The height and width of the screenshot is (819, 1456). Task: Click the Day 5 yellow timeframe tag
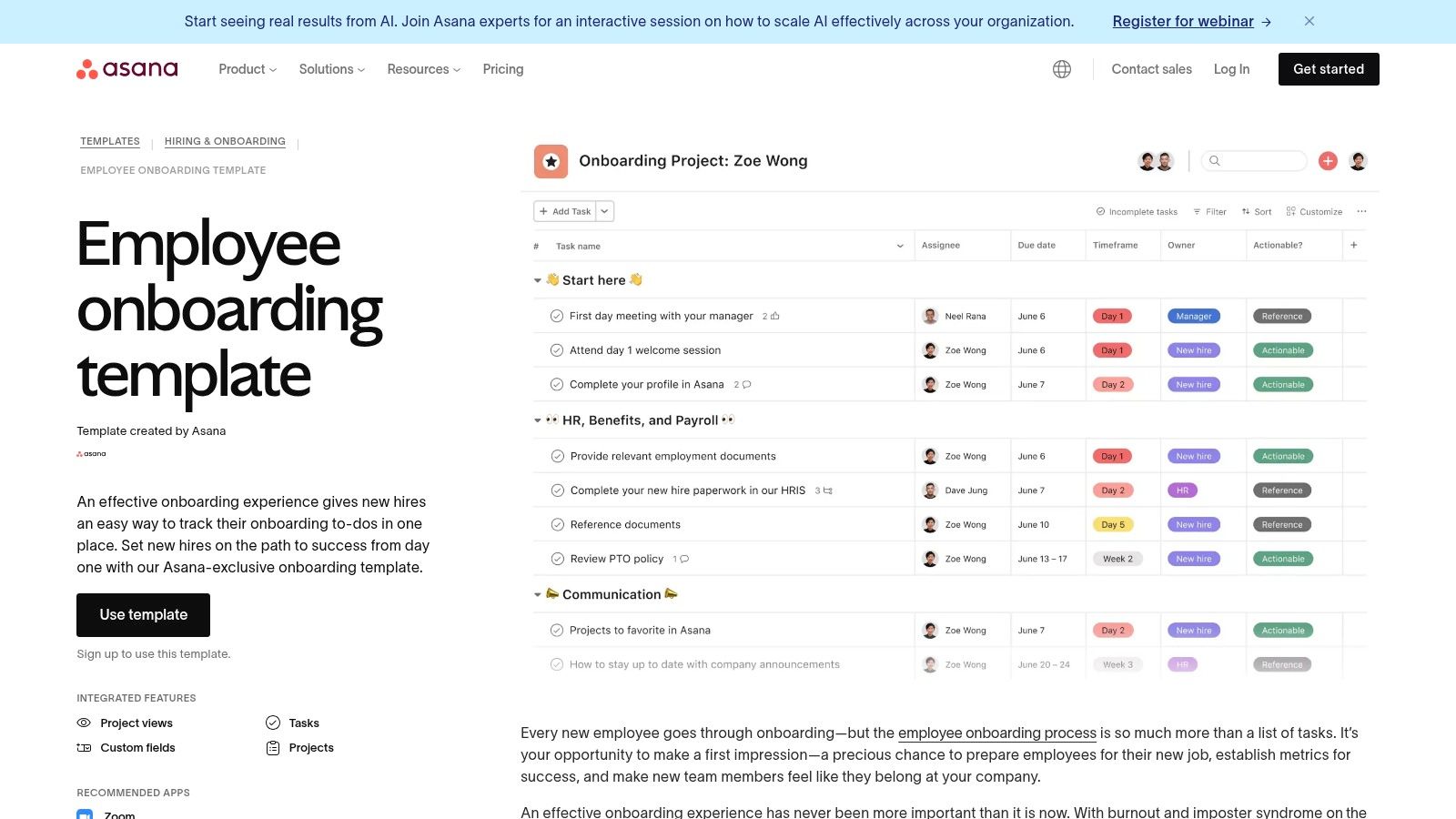point(1112,524)
